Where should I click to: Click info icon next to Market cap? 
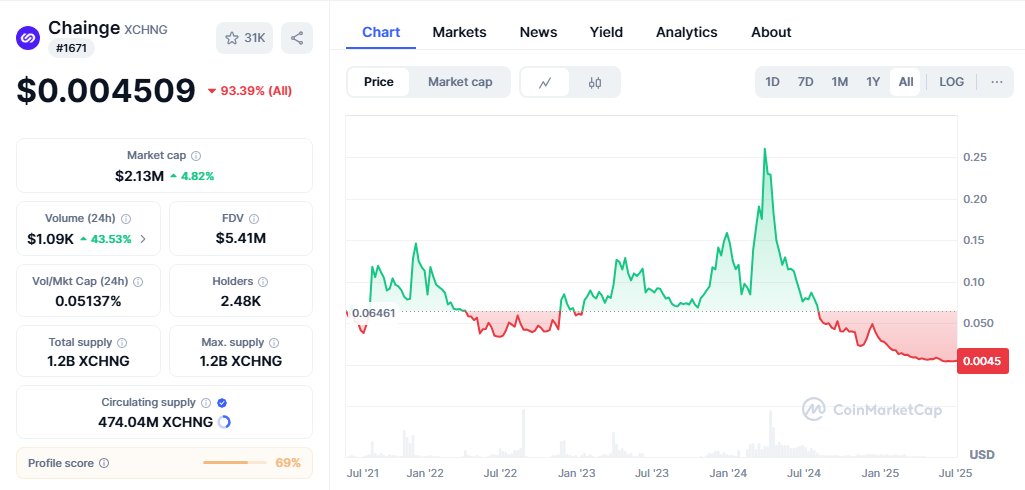(196, 155)
